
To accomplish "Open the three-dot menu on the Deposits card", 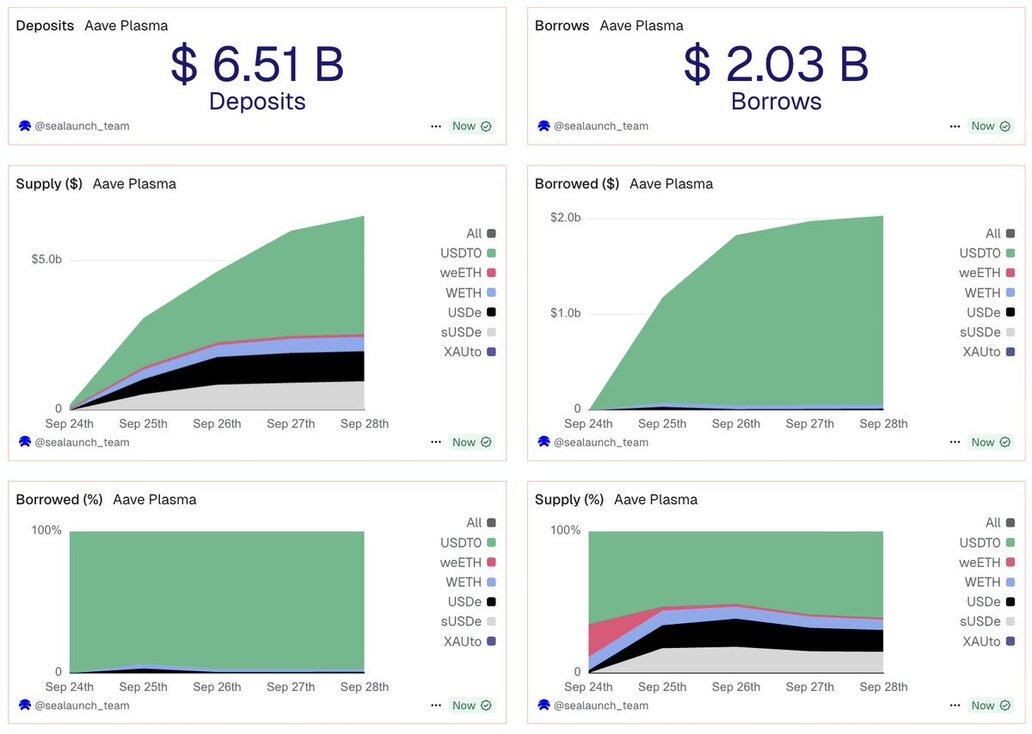I will click(436, 126).
